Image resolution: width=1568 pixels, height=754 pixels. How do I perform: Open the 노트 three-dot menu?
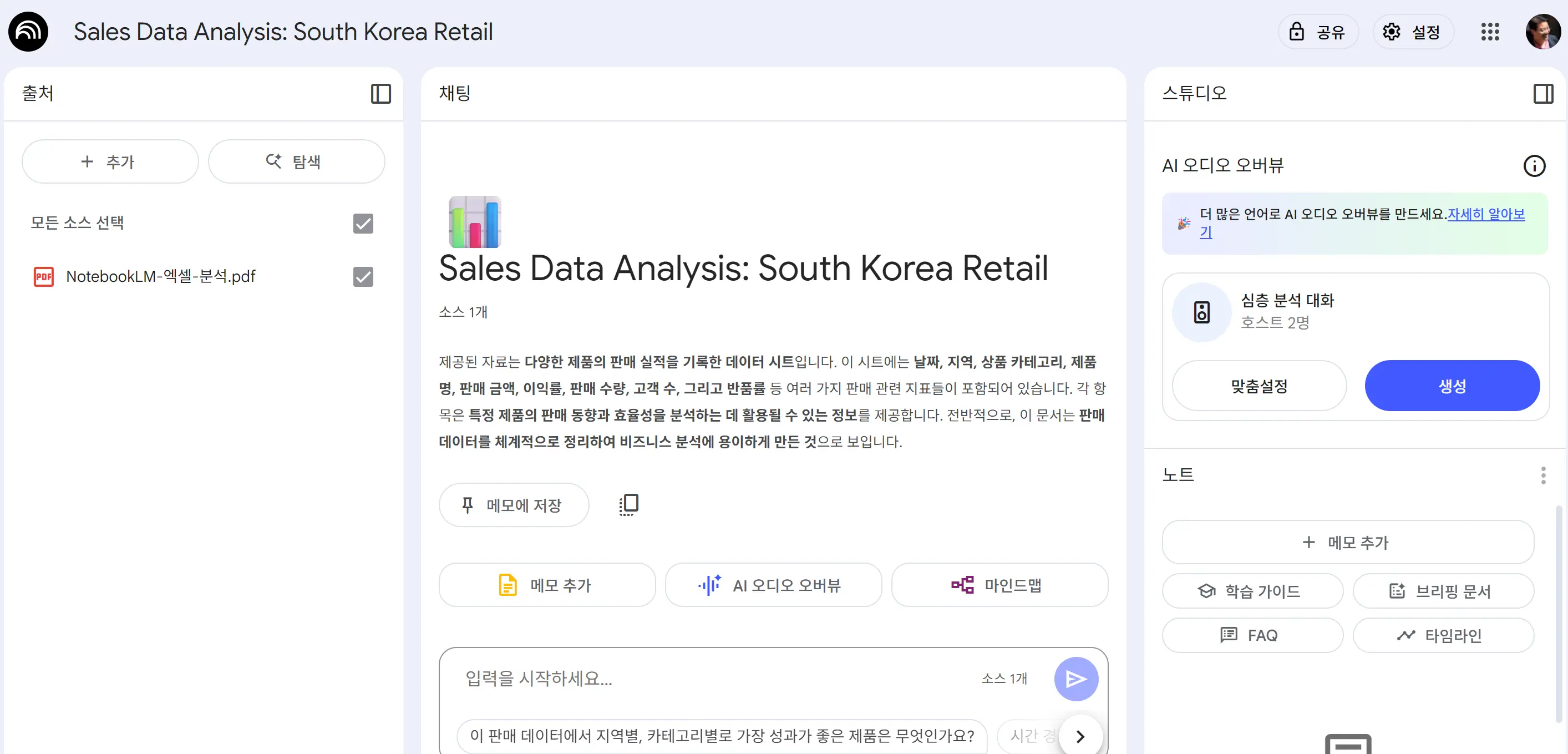click(1544, 474)
